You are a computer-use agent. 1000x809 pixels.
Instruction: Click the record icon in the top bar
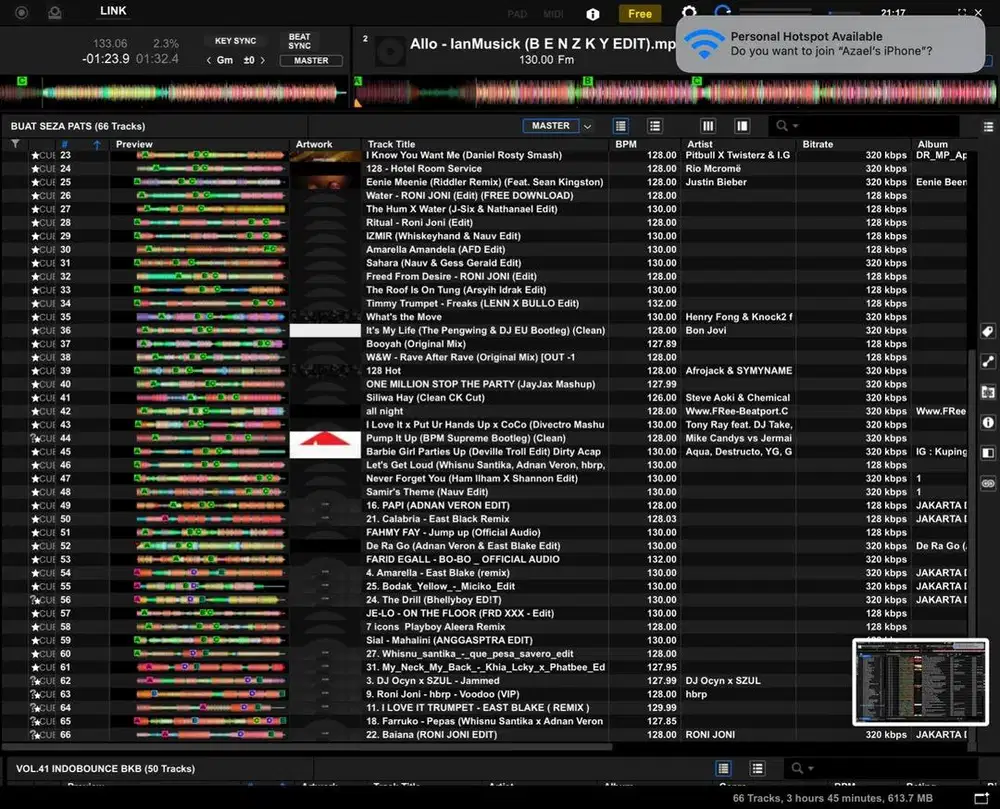tap(21, 12)
